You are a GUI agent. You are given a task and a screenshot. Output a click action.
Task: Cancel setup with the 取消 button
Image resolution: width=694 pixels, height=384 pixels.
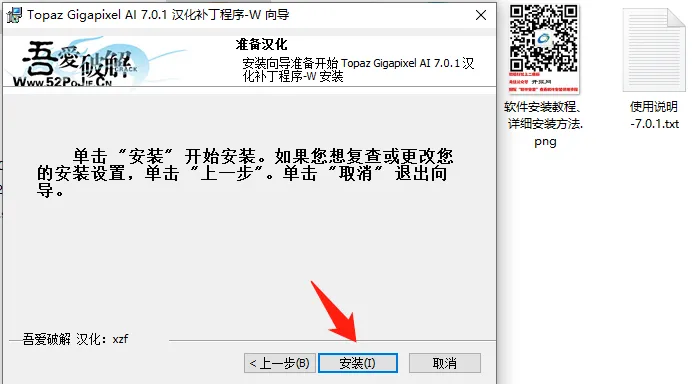[x=444, y=363]
